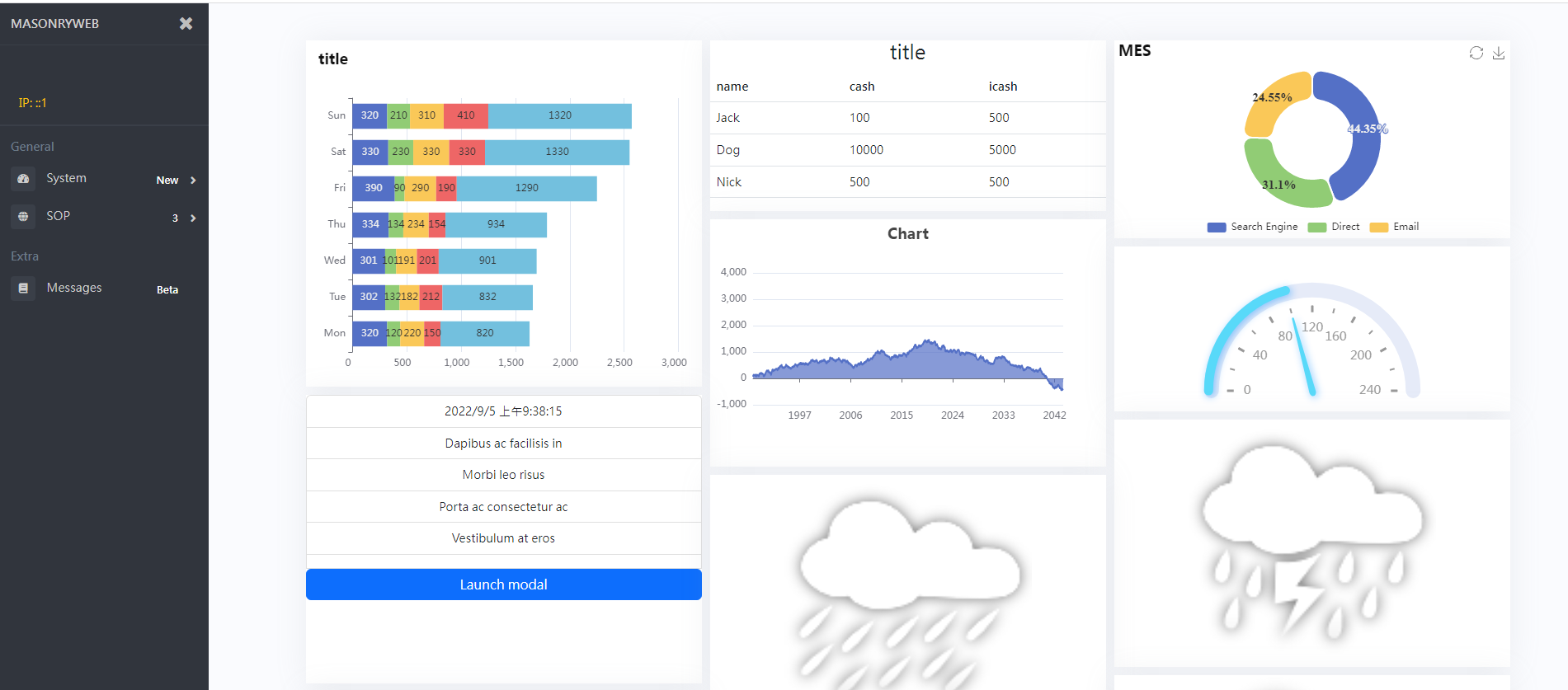The width and height of the screenshot is (1568, 690).
Task: Click Tue bar segment labeled 832
Action: pyautogui.click(x=487, y=298)
